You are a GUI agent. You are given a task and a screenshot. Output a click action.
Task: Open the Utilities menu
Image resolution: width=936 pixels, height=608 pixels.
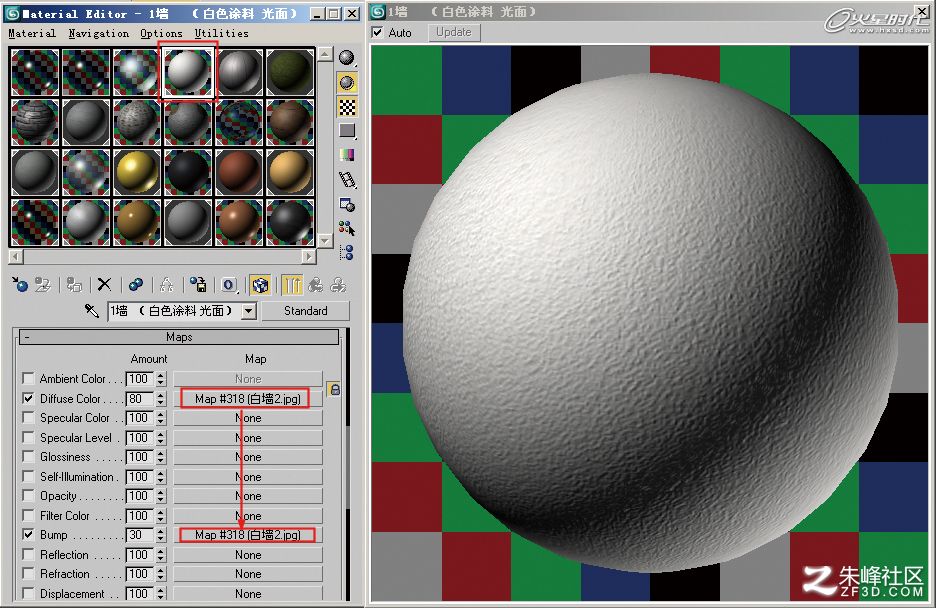221,33
